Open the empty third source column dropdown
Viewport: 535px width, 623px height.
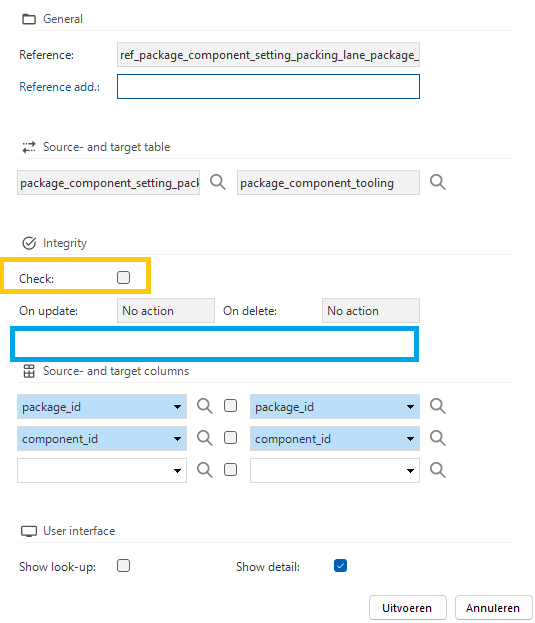click(177, 471)
